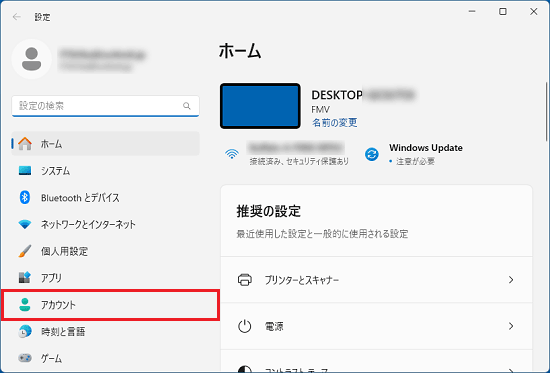This screenshot has width=550, height=373.
Task: Click the 推奨の設定 heading
Action: 269,211
